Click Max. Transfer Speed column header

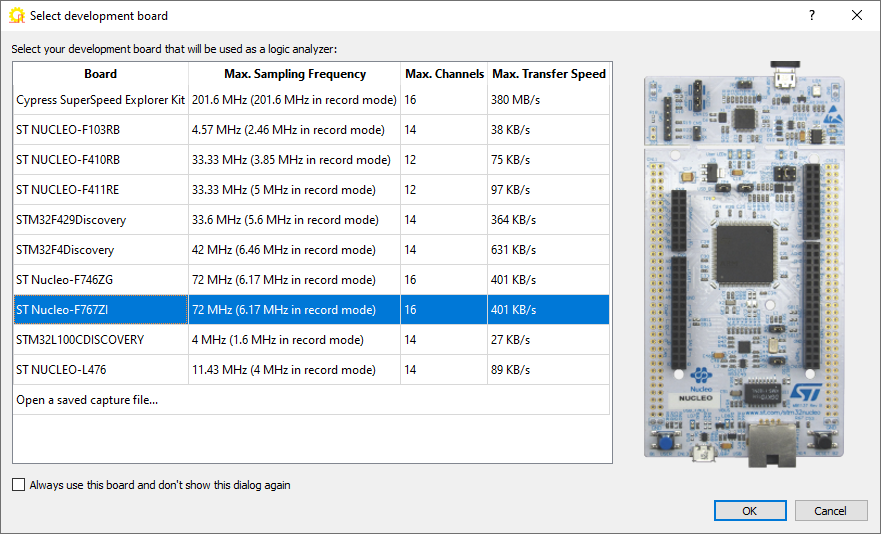pyautogui.click(x=548, y=74)
